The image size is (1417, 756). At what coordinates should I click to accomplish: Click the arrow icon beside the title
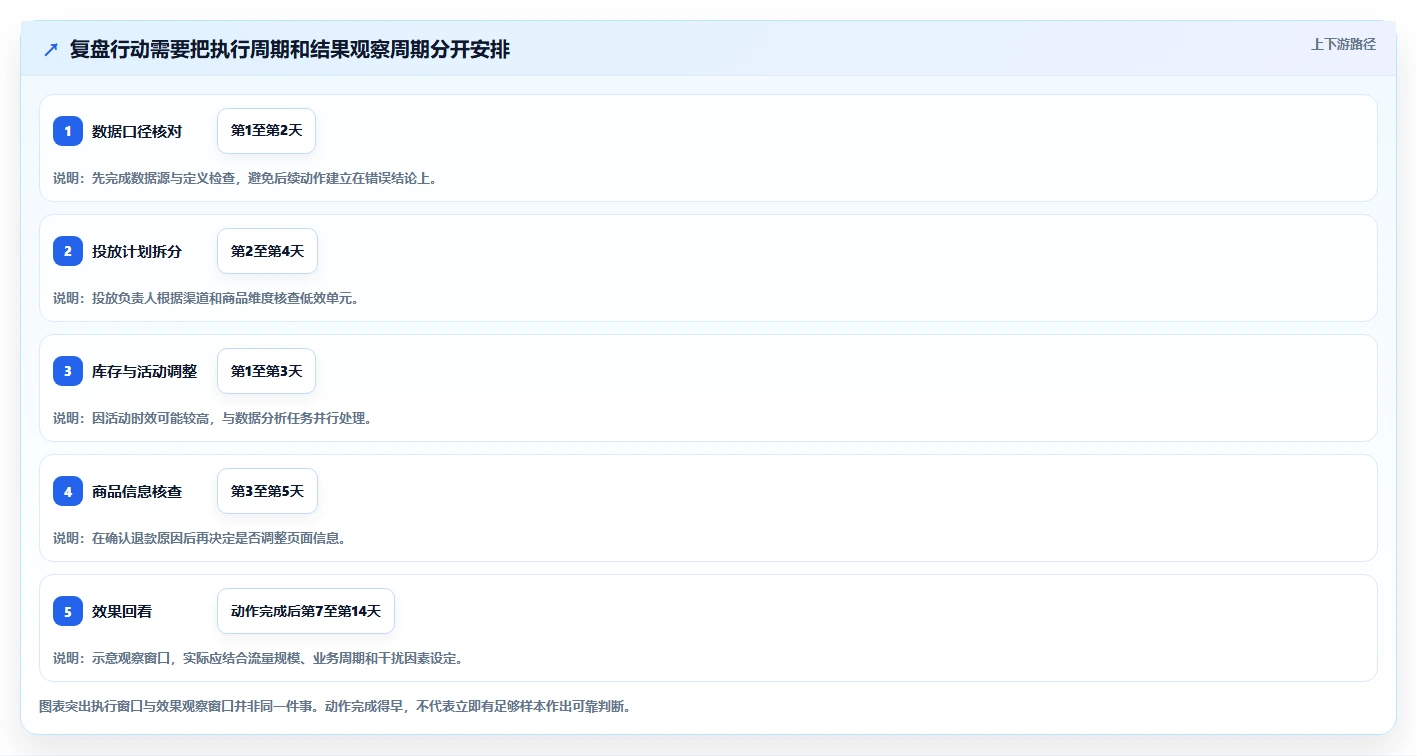(51, 49)
